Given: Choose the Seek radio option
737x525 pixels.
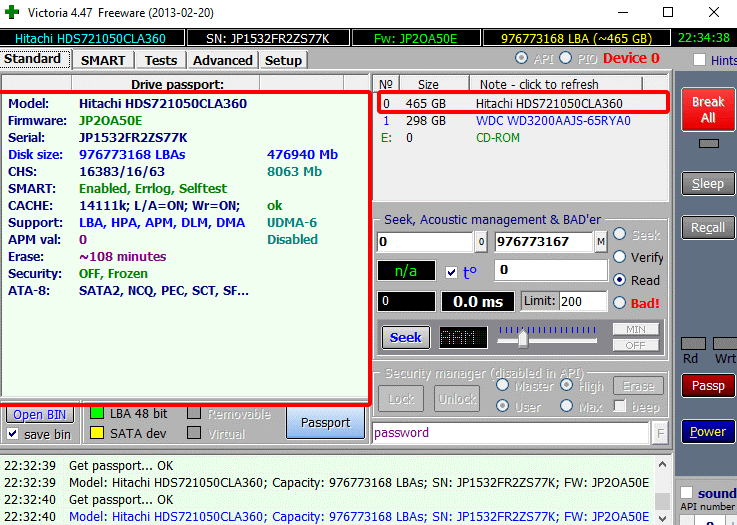Looking at the screenshot, I should point(619,234).
